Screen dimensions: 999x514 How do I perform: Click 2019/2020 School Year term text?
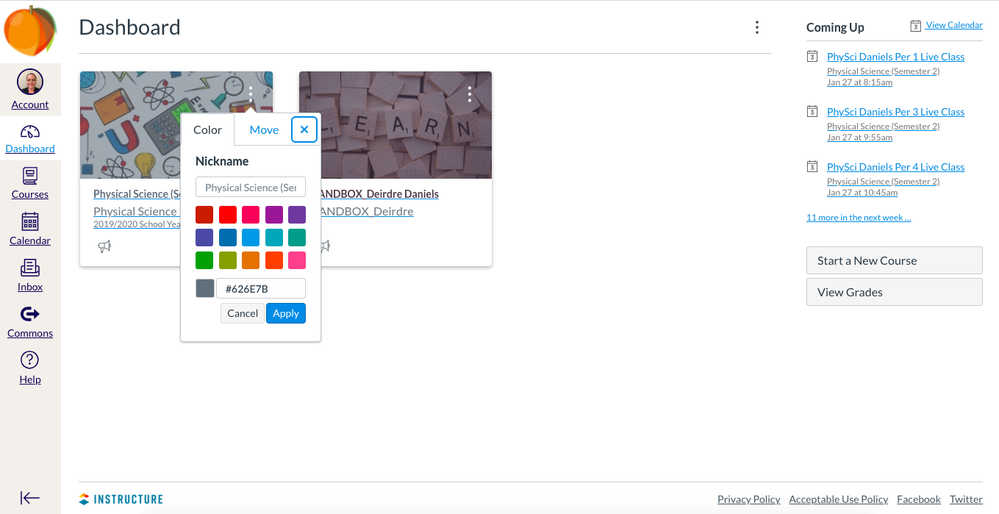tap(137, 224)
